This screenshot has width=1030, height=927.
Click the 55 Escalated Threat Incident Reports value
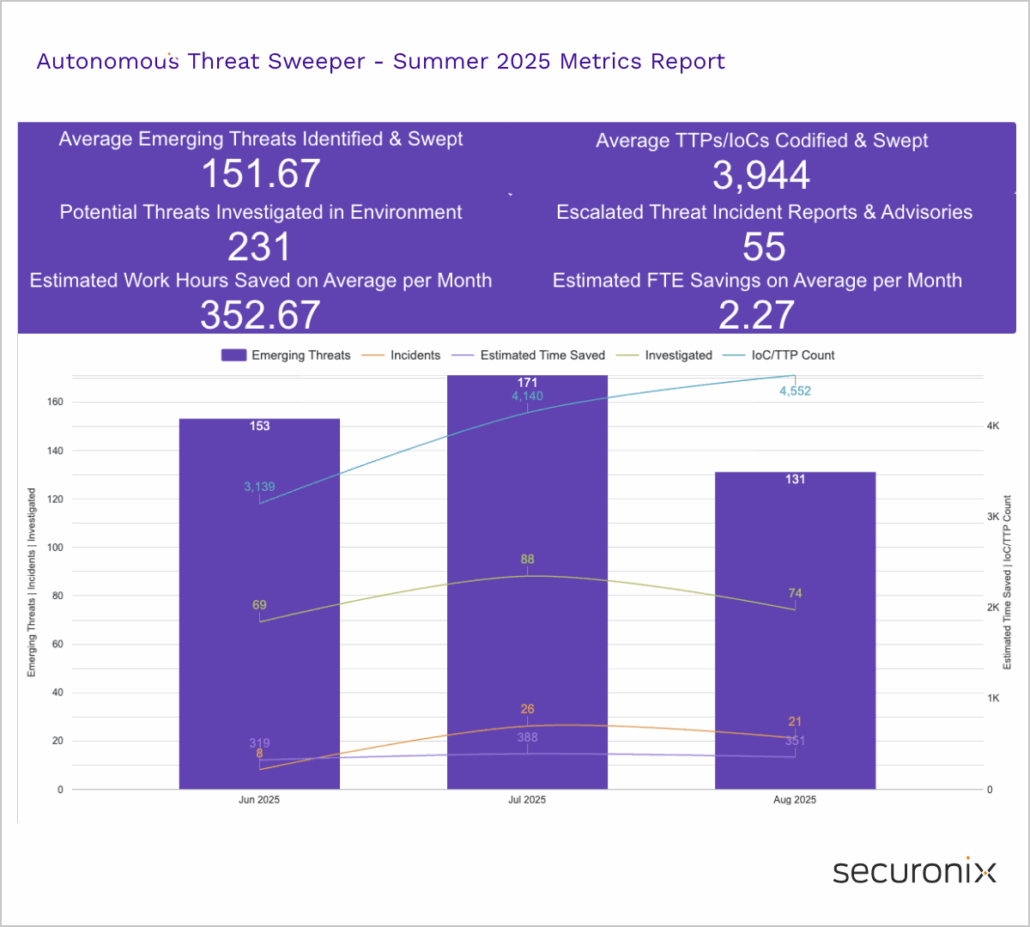pos(764,247)
